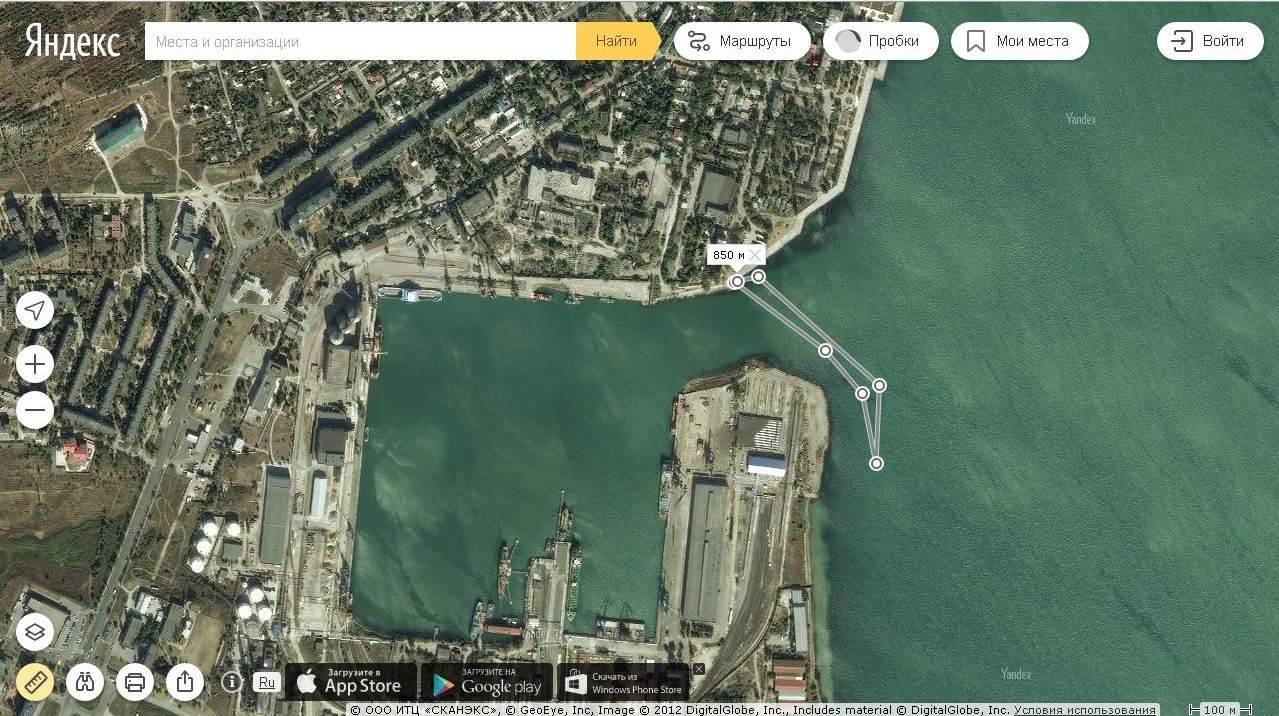Image resolution: width=1279 pixels, height=716 pixels.
Task: Open the round info icon
Action: [x=232, y=682]
